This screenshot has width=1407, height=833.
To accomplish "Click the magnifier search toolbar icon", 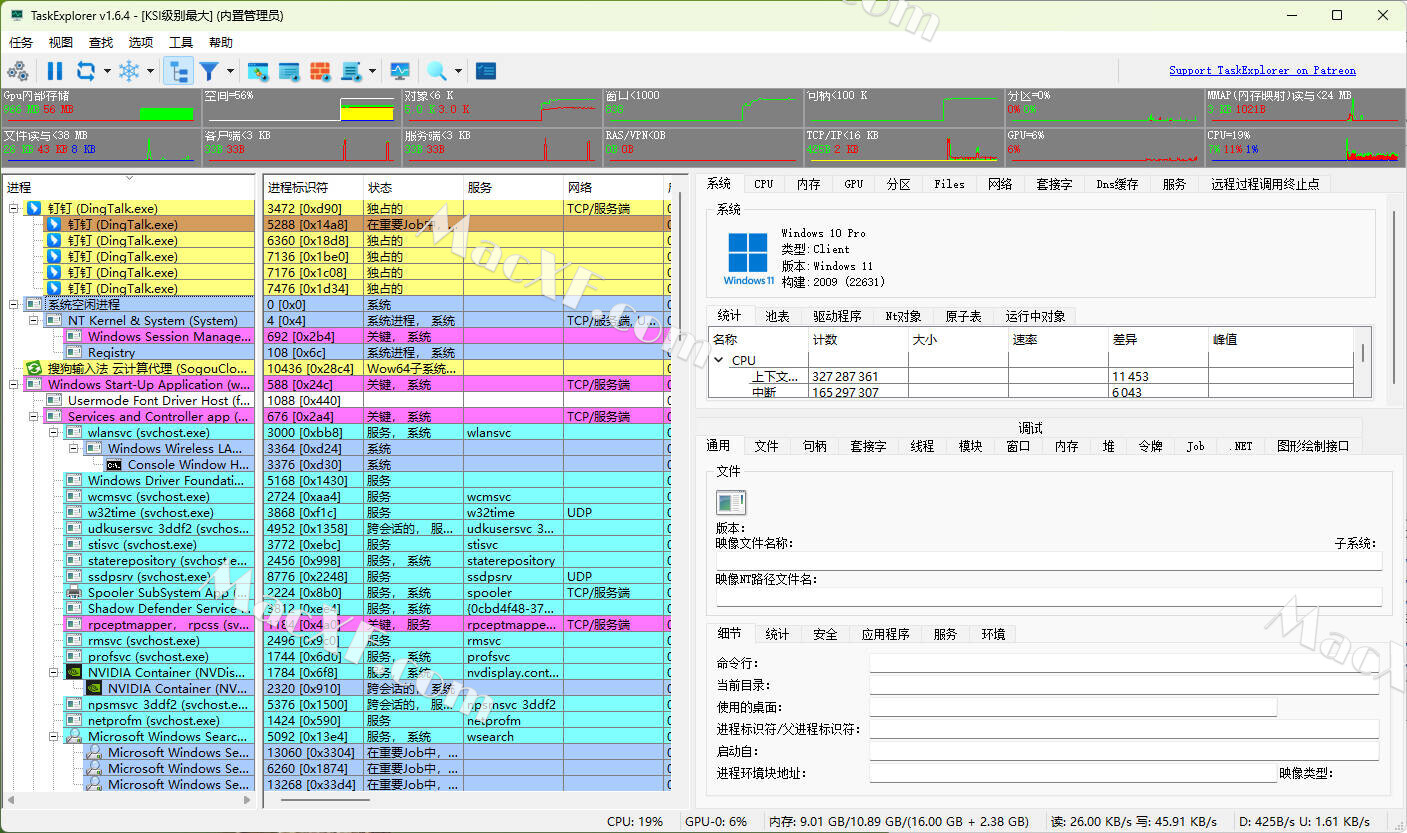I will [x=437, y=71].
